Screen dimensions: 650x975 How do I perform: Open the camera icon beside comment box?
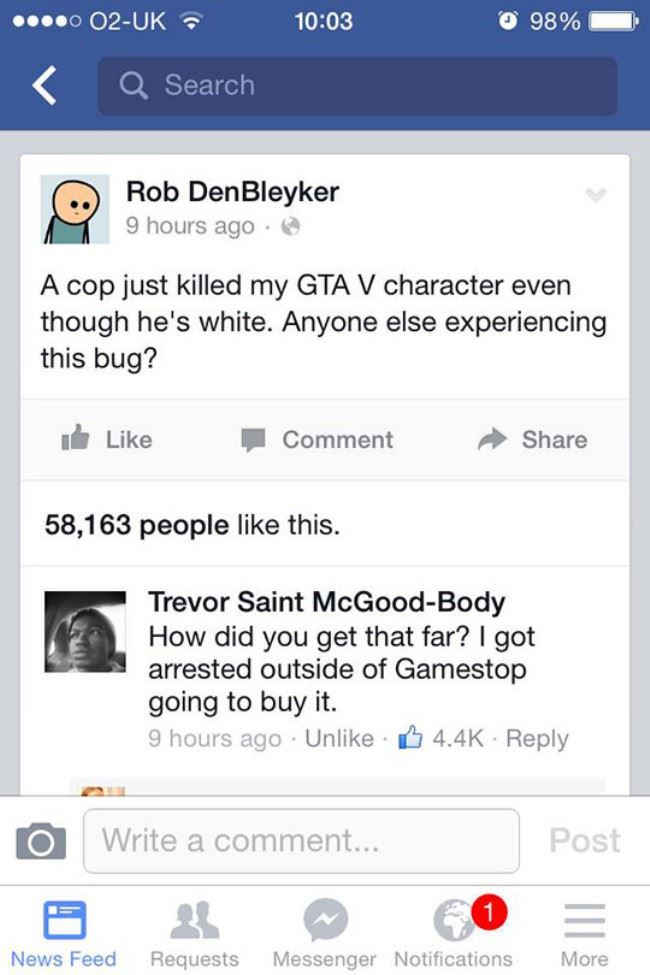coord(41,841)
